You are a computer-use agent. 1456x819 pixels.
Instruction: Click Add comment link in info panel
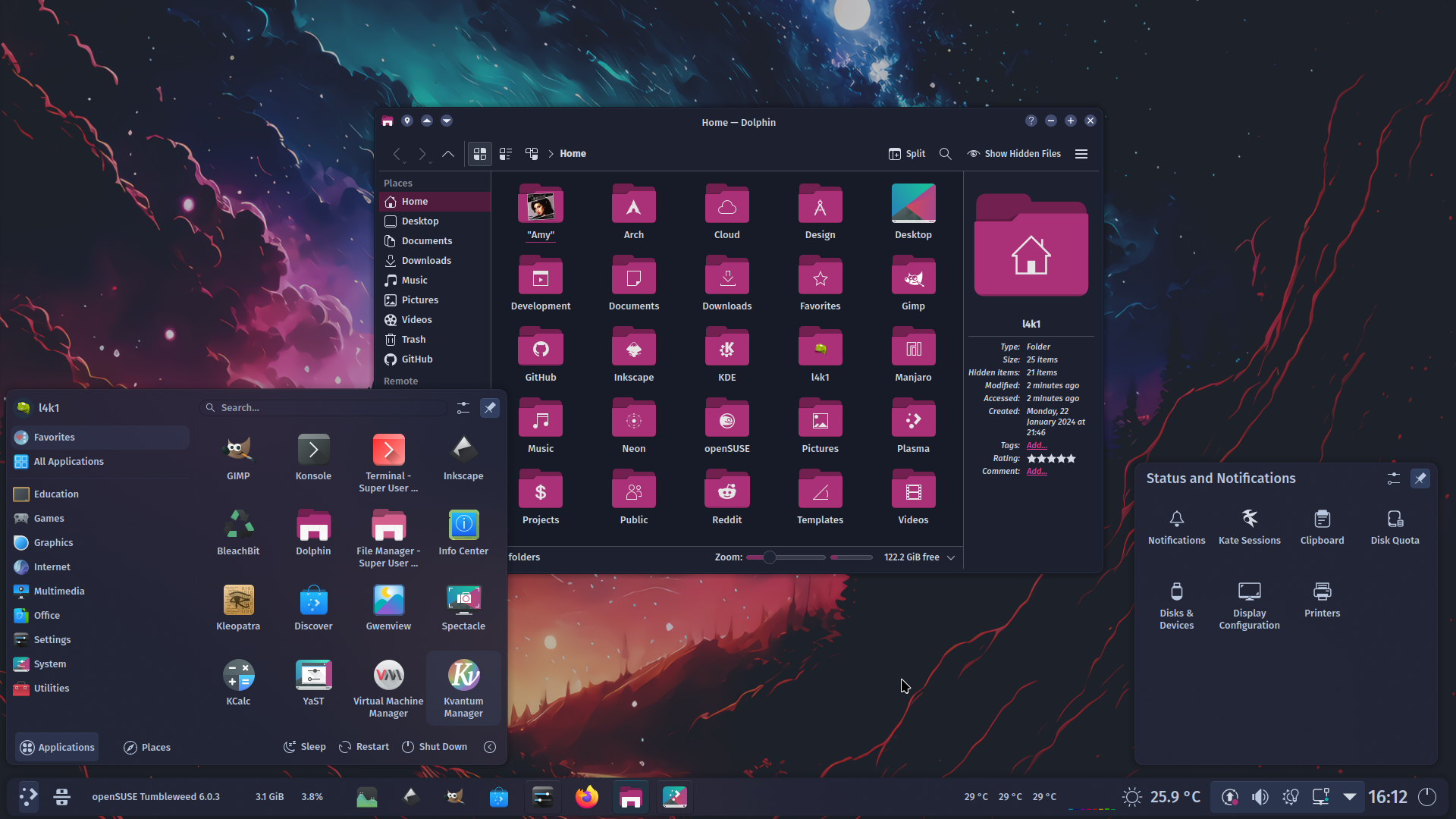click(x=1037, y=472)
